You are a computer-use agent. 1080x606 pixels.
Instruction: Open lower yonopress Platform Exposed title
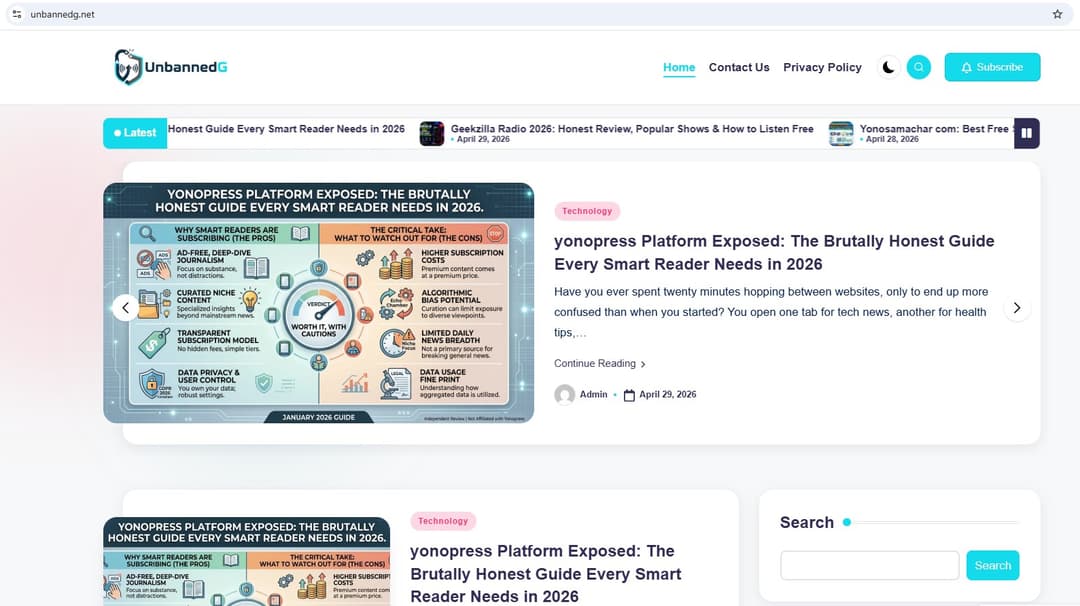click(546, 574)
